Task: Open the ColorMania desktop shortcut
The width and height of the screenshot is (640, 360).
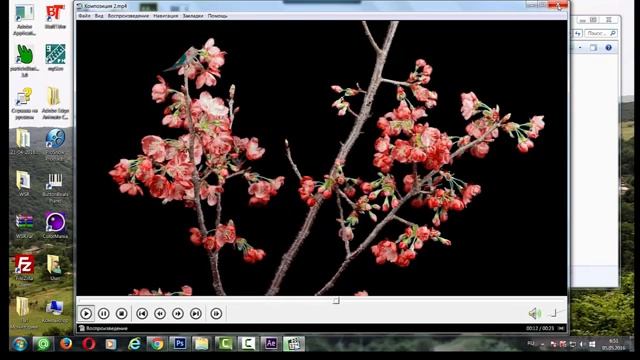Action: point(55,225)
